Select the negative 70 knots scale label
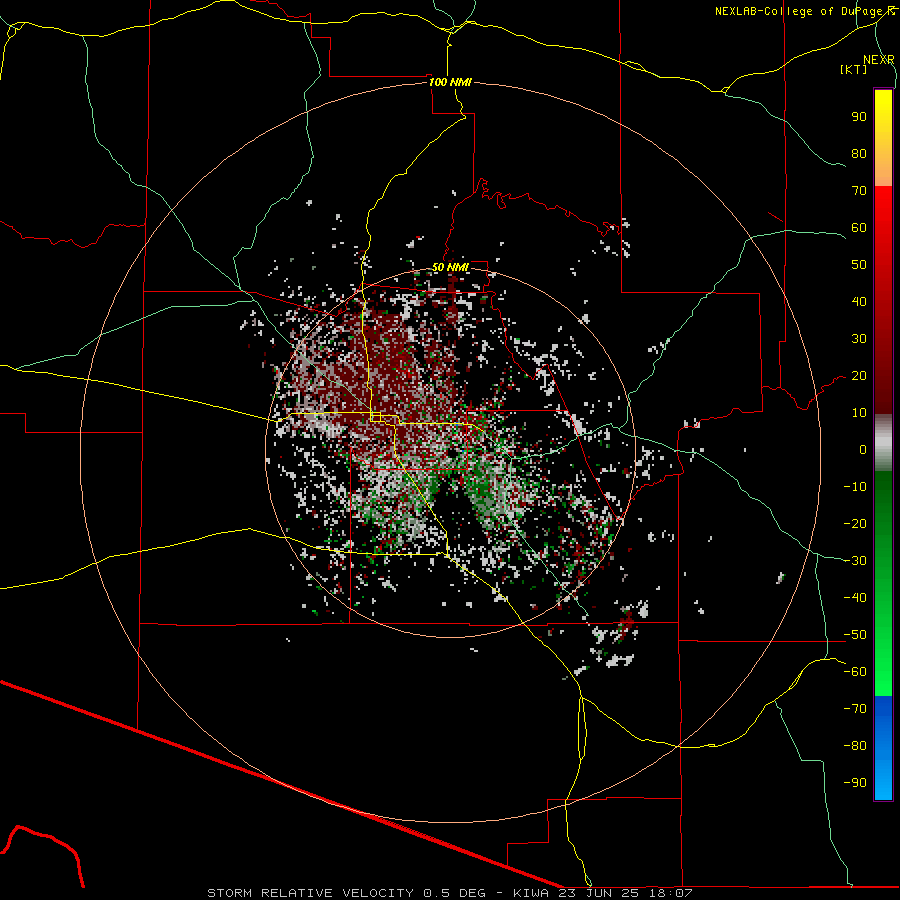 point(855,709)
